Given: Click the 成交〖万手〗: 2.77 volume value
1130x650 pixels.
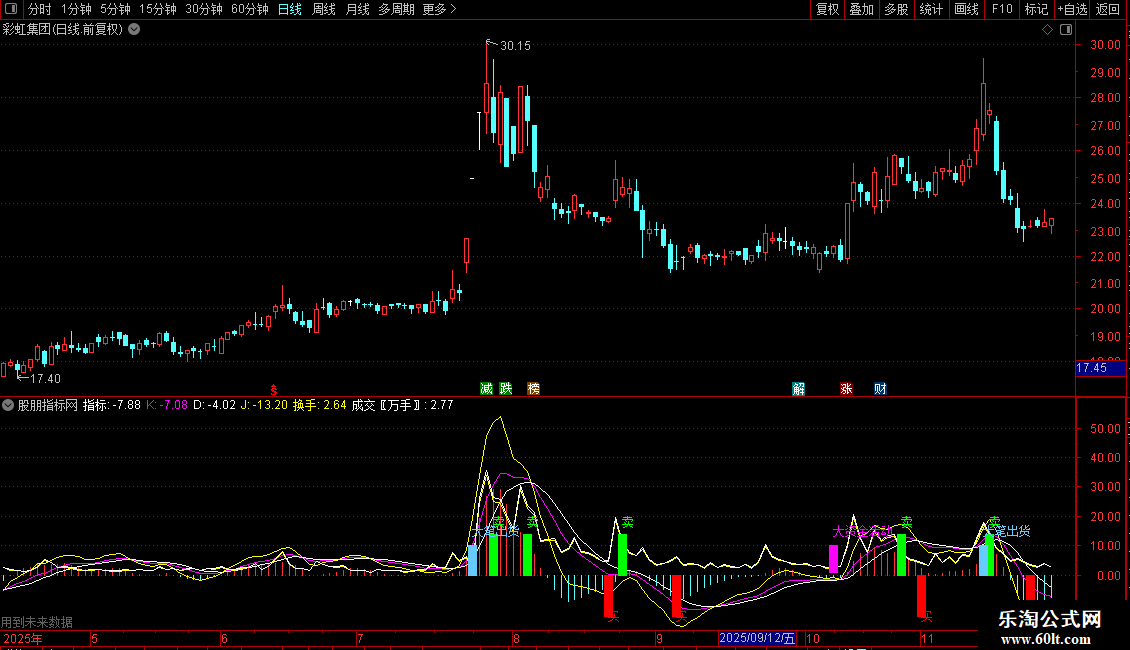Looking at the screenshot, I should tap(402, 405).
